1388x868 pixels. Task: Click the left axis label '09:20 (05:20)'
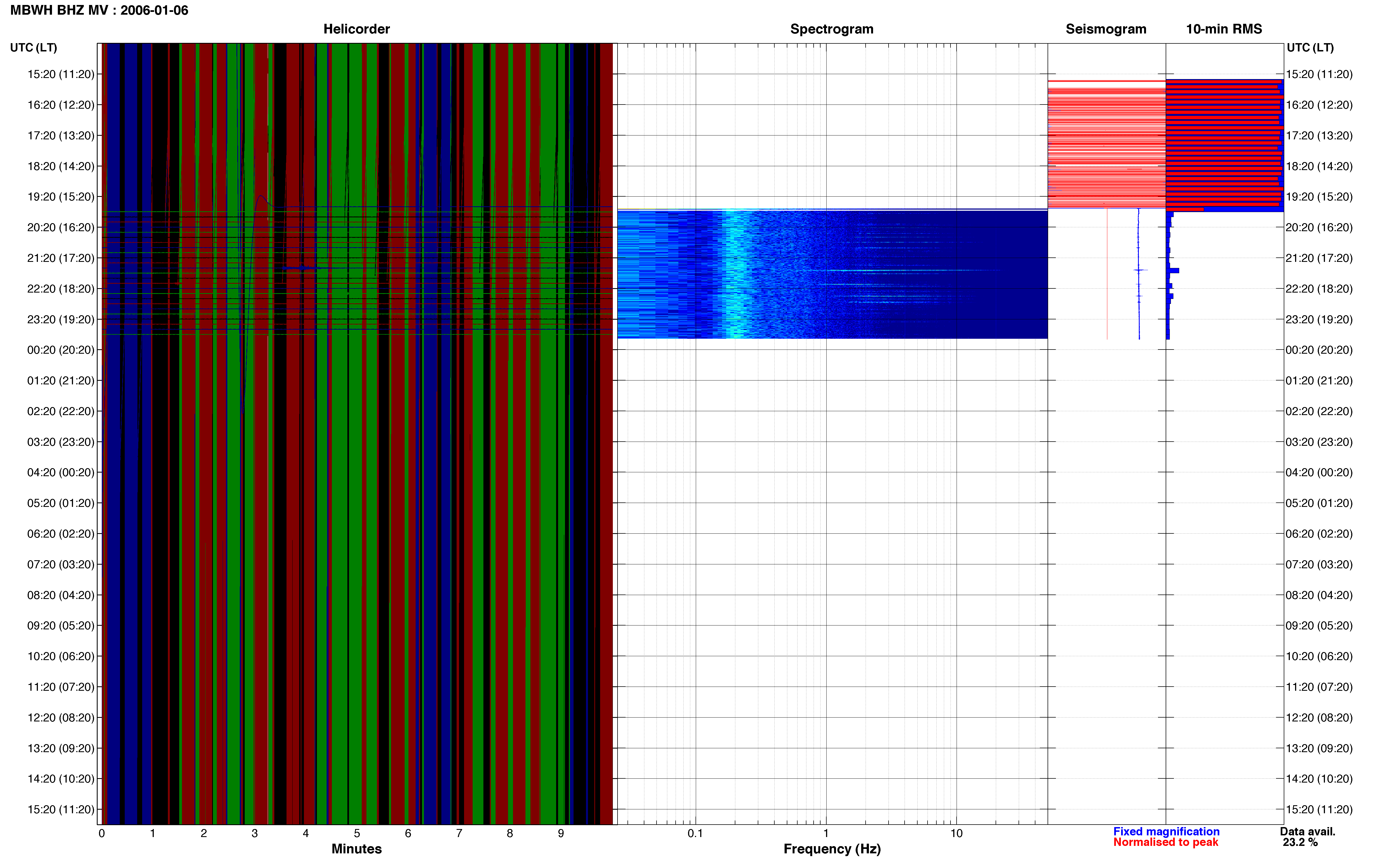point(61,626)
